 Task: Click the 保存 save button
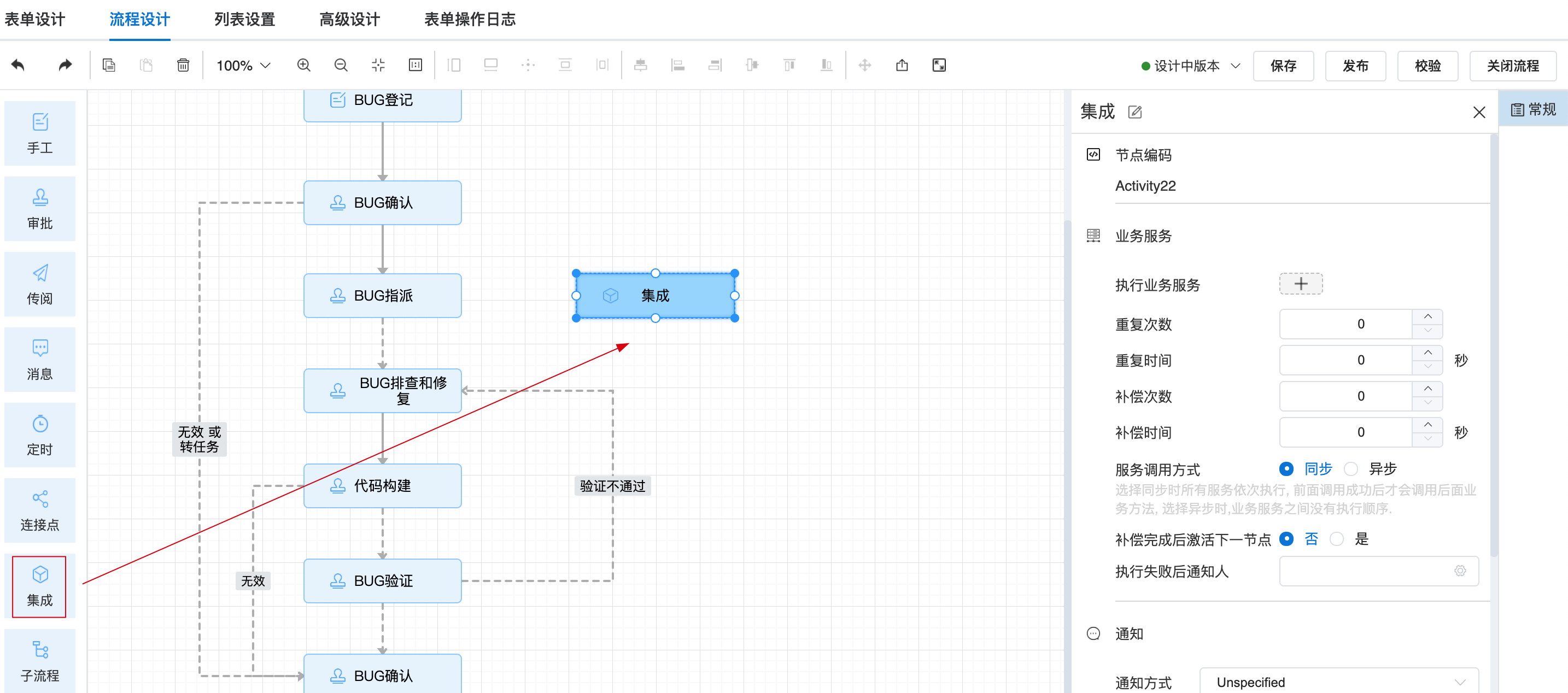(x=1283, y=66)
